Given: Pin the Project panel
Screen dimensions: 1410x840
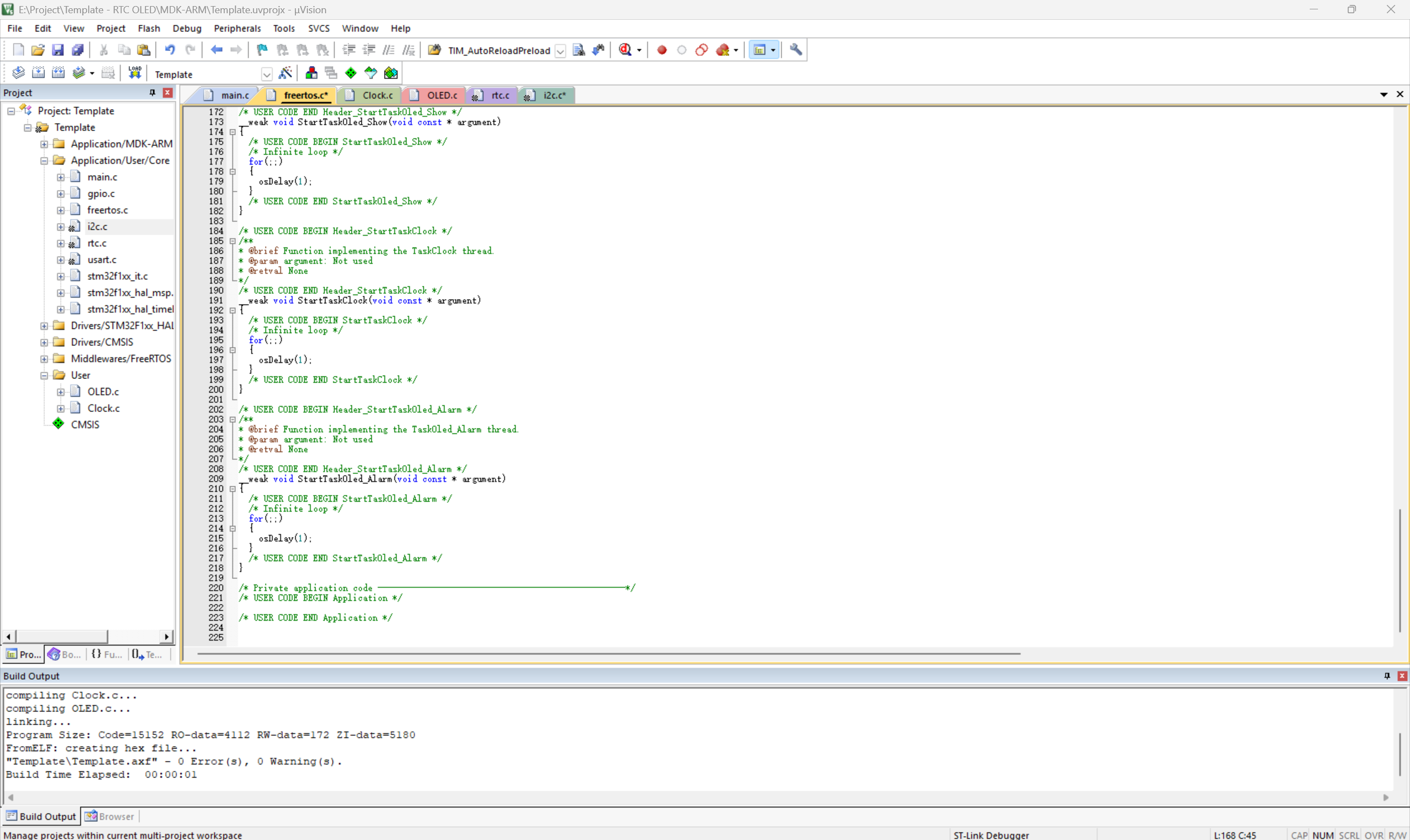Looking at the screenshot, I should tap(152, 93).
